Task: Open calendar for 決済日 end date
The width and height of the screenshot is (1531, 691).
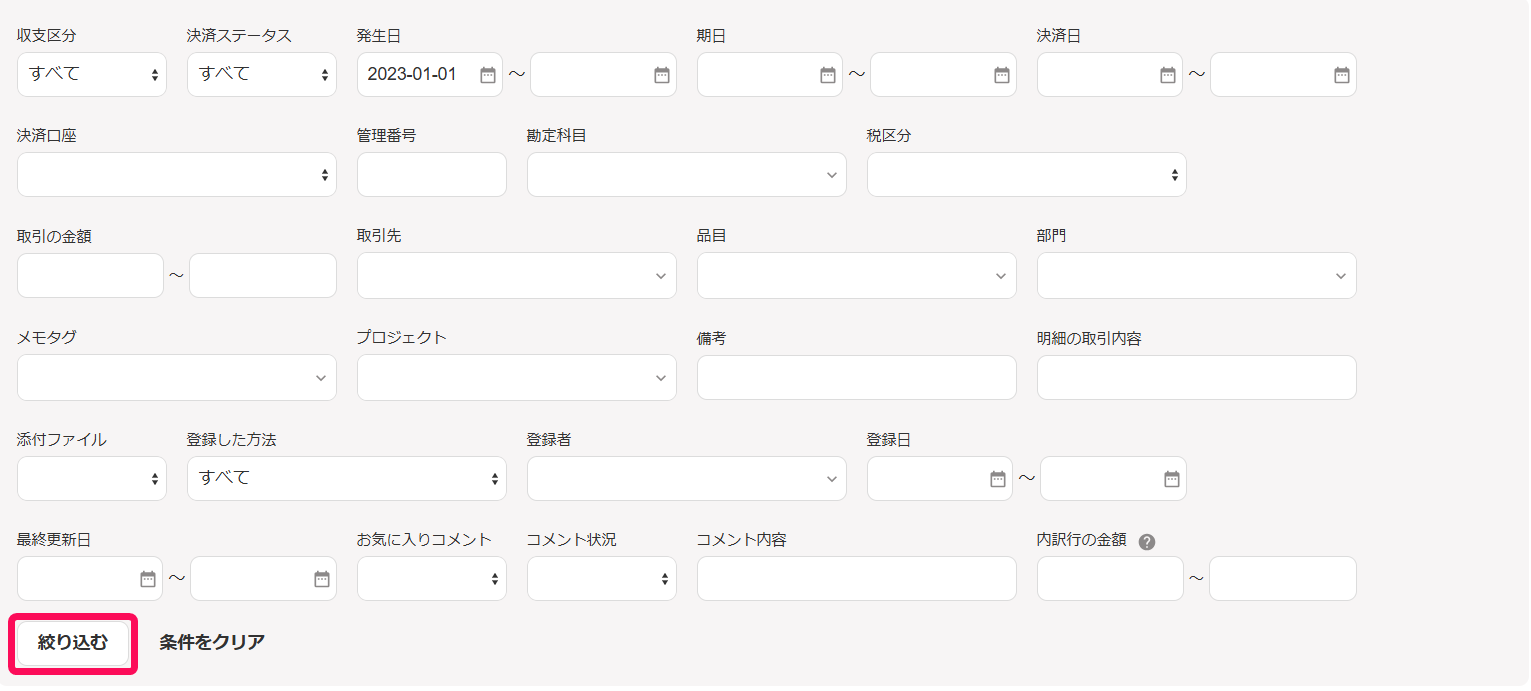Action: coord(1342,75)
